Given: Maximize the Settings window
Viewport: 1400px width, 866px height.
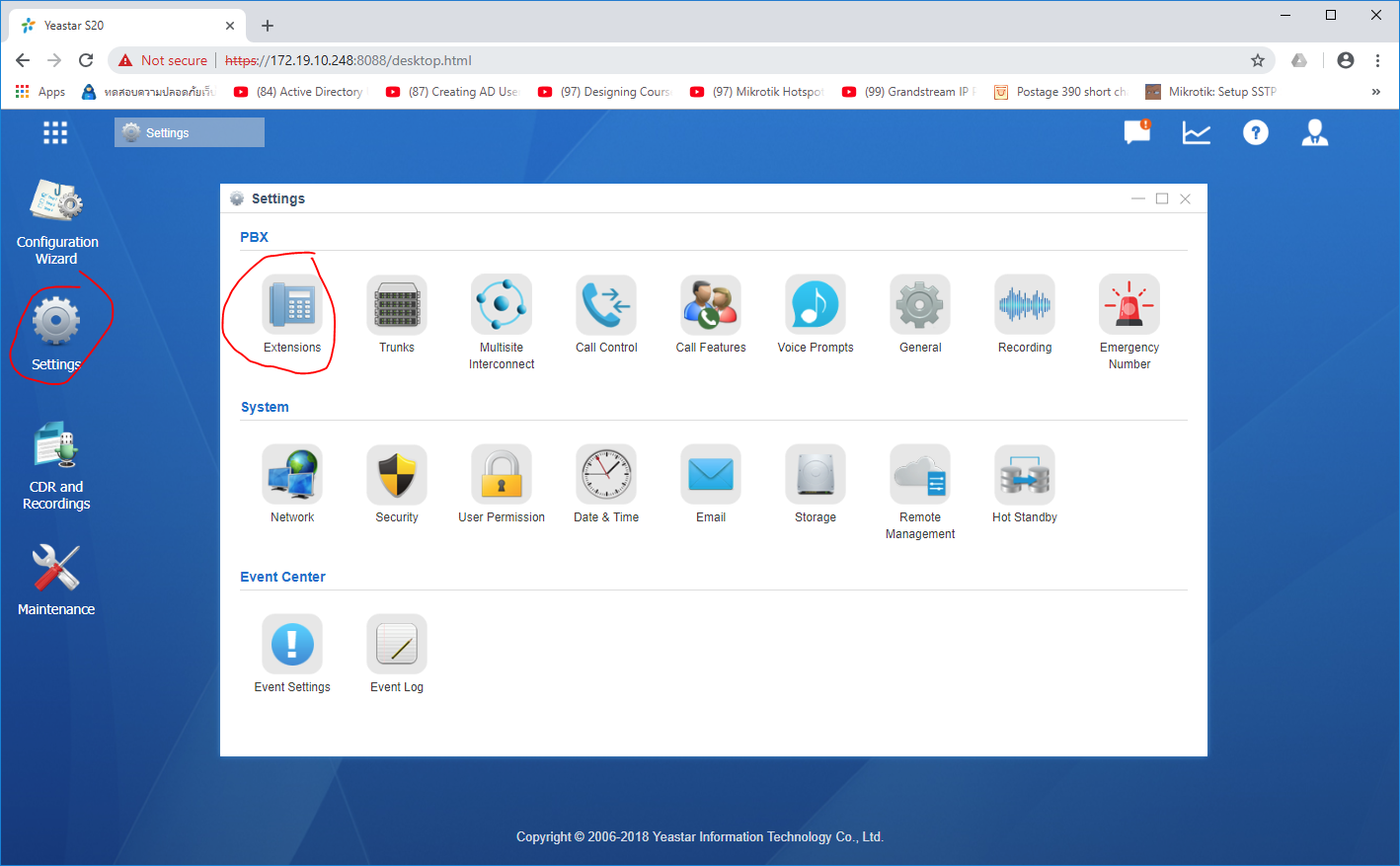Looking at the screenshot, I should coord(1162,198).
